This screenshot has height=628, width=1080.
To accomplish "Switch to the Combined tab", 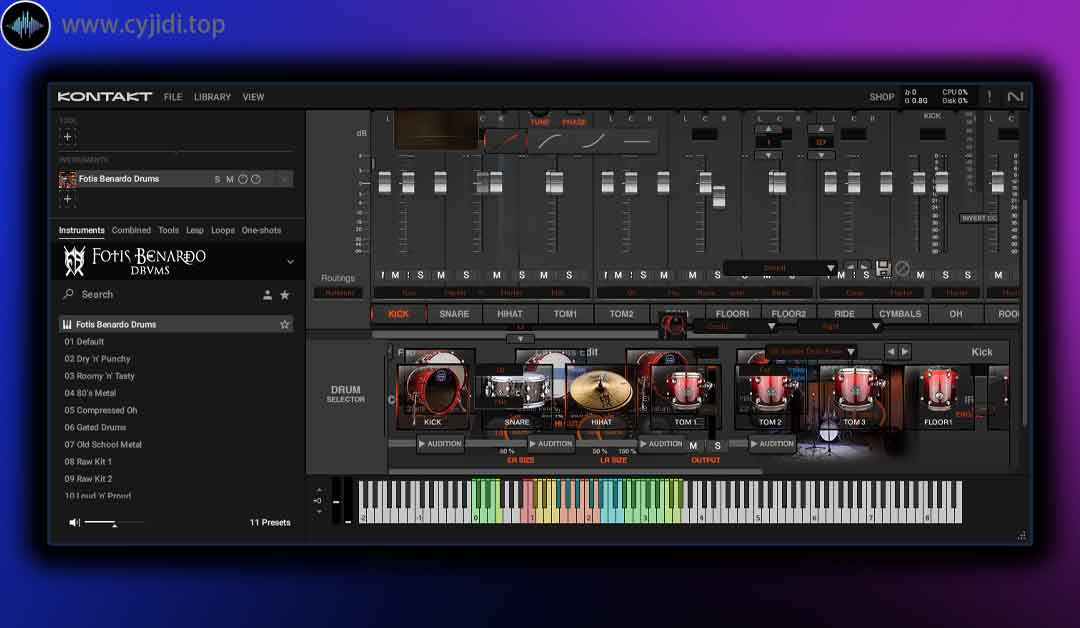I will 131,230.
